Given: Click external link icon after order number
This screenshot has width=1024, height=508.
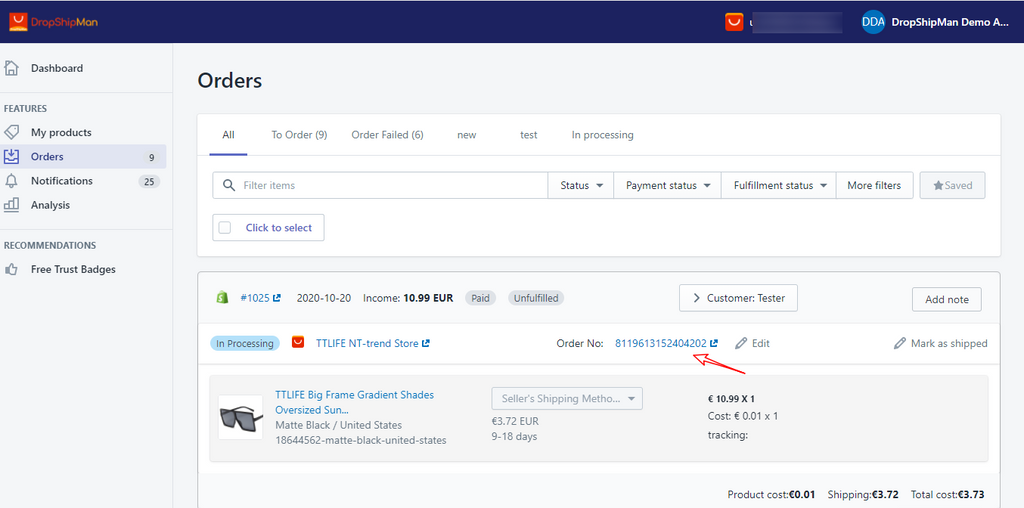Looking at the screenshot, I should [714, 343].
